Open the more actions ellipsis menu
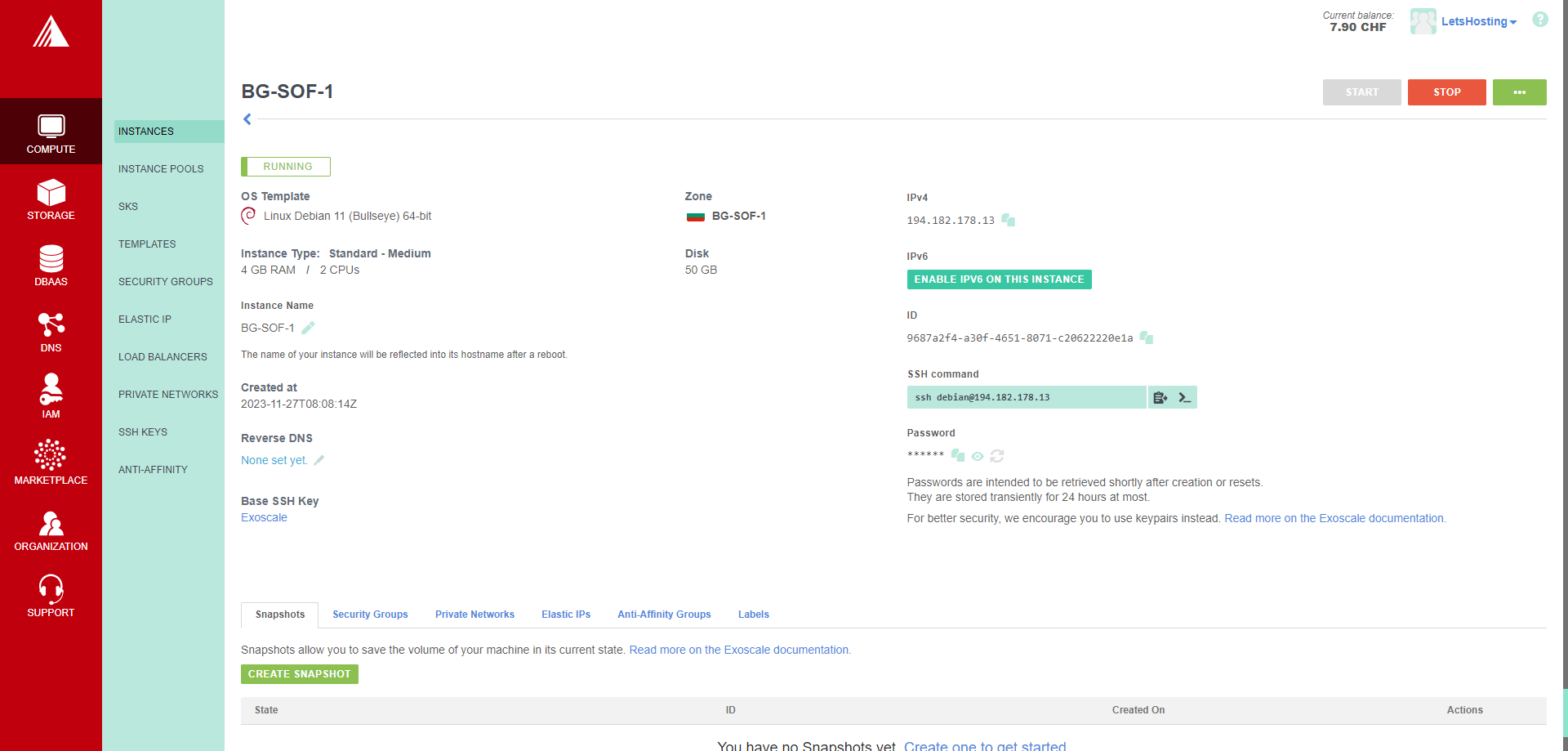This screenshot has height=751, width=1568. coord(1520,92)
